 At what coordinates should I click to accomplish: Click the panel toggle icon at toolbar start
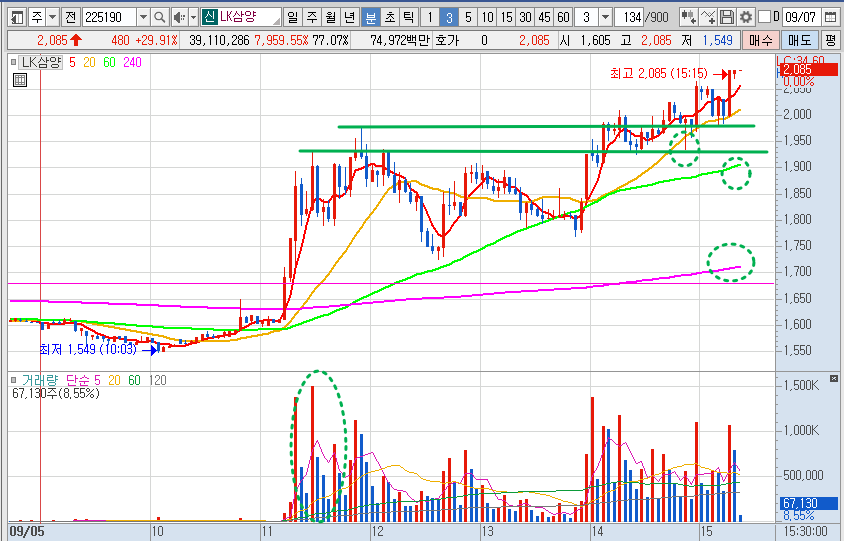[x=17, y=18]
